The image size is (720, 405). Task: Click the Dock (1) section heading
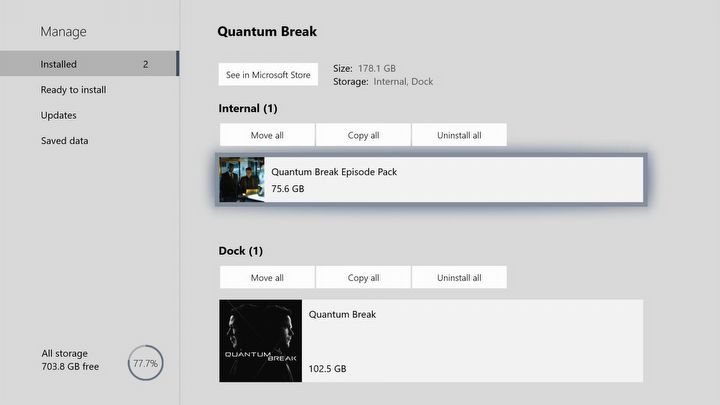[240, 251]
